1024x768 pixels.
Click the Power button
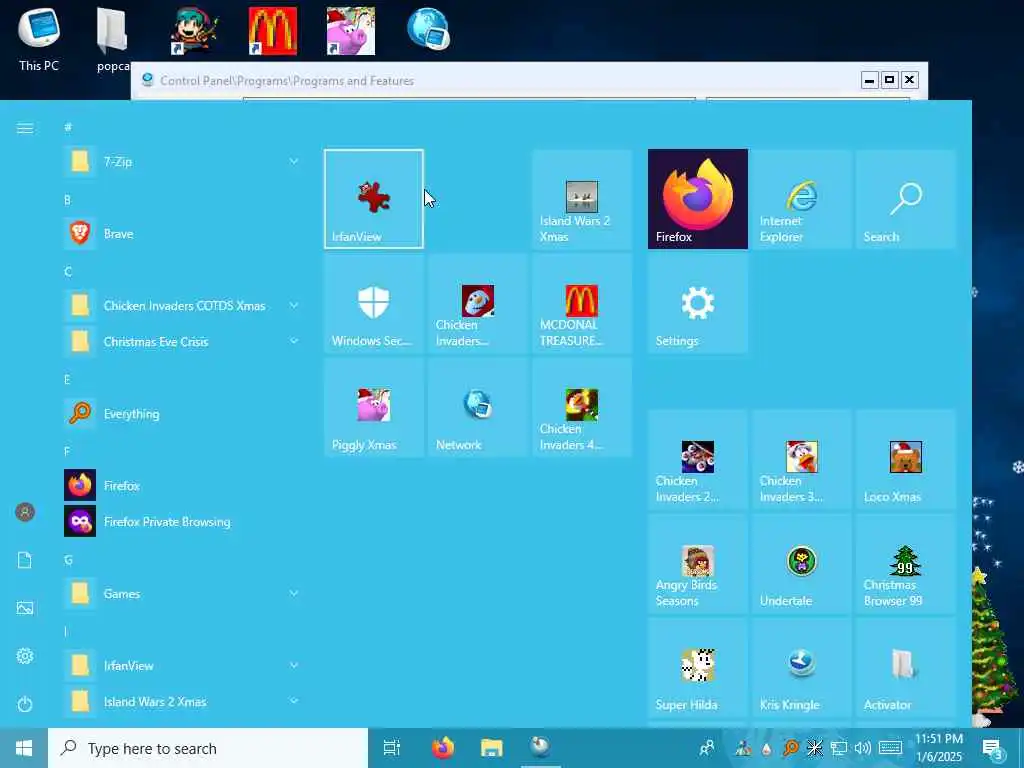(25, 704)
